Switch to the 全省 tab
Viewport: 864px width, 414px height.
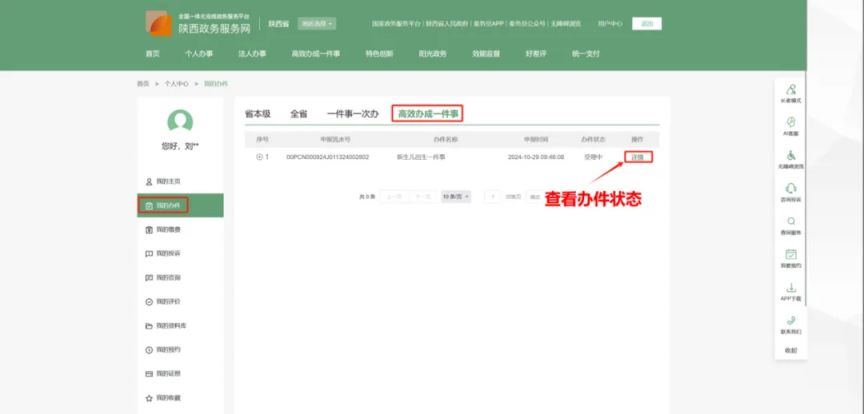299,114
